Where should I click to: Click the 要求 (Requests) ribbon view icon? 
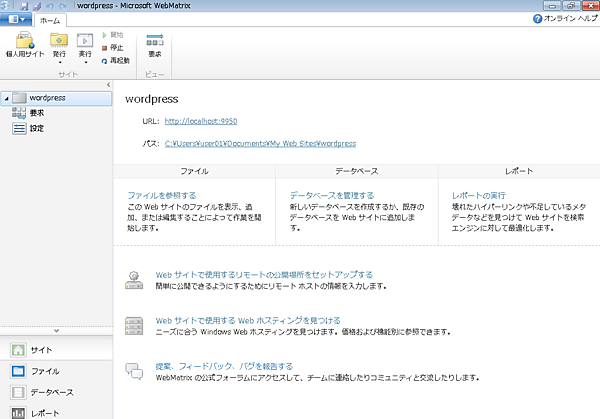(154, 47)
